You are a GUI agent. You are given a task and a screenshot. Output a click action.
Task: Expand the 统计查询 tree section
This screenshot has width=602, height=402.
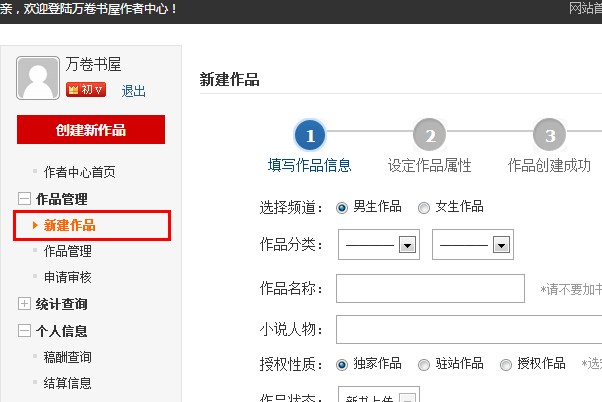pos(25,304)
